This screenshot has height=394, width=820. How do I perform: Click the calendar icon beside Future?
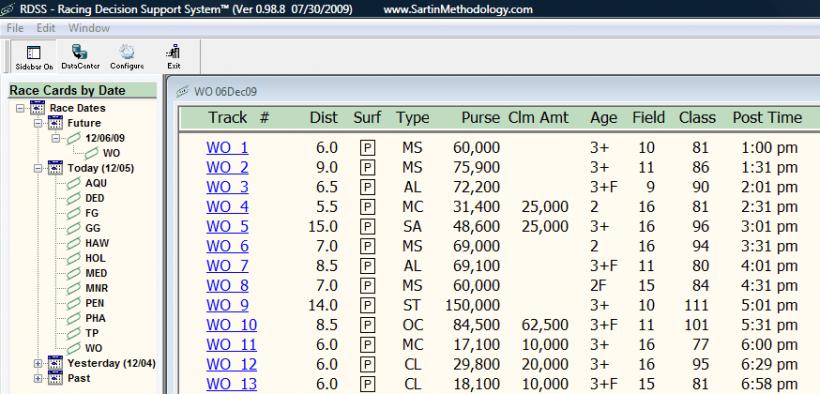click(55, 123)
